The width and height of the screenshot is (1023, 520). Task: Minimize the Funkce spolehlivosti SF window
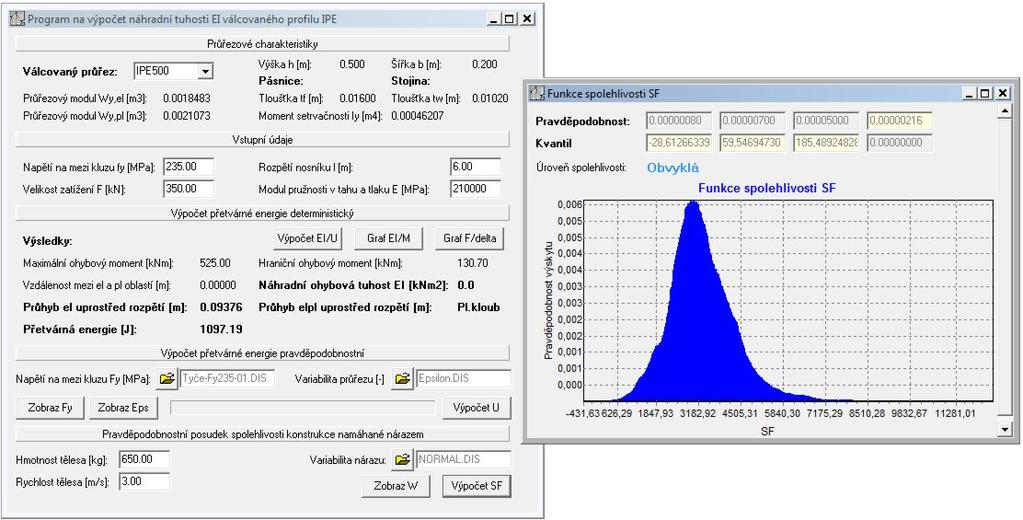pos(970,93)
